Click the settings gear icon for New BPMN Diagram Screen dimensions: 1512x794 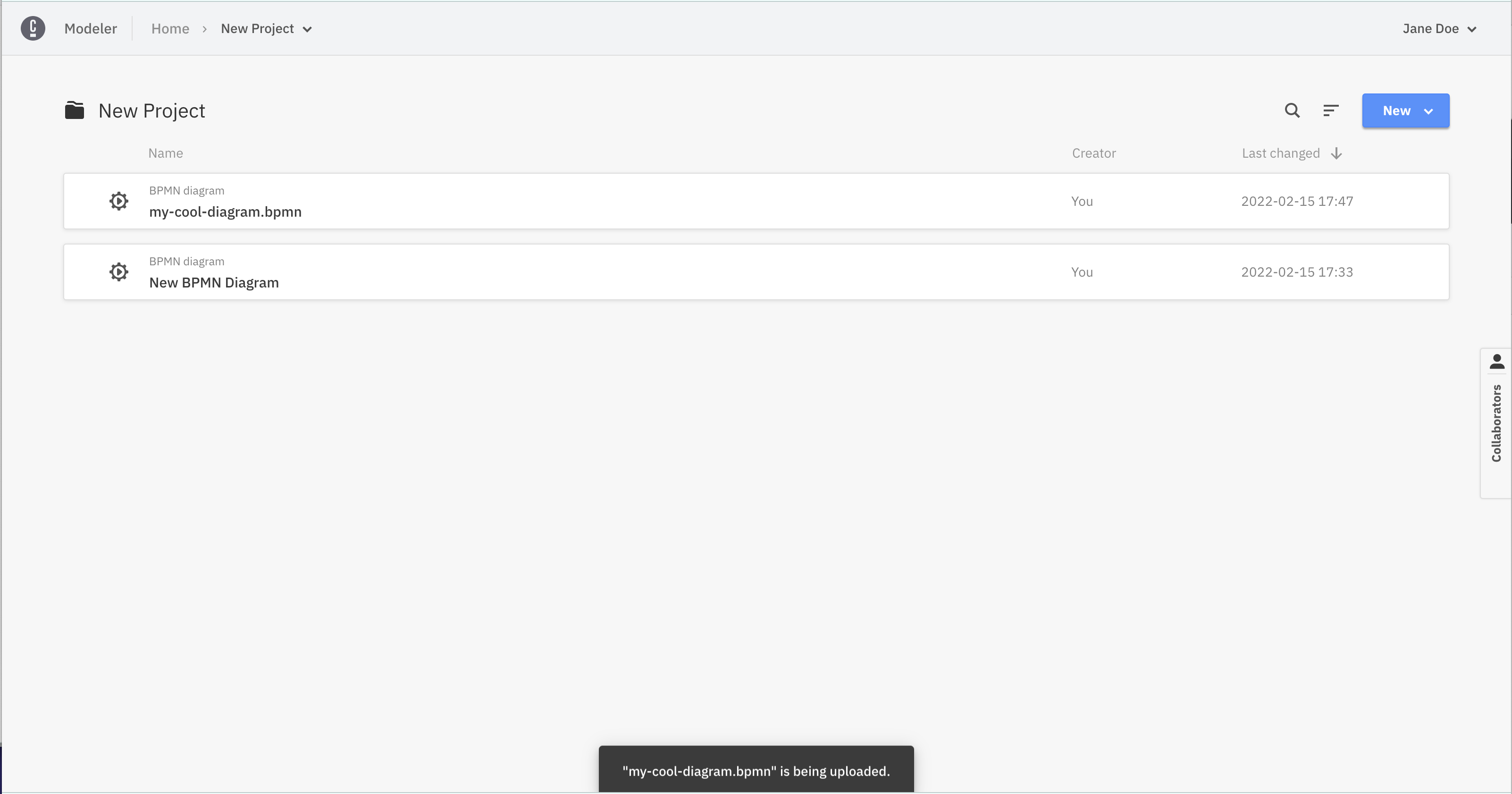118,272
